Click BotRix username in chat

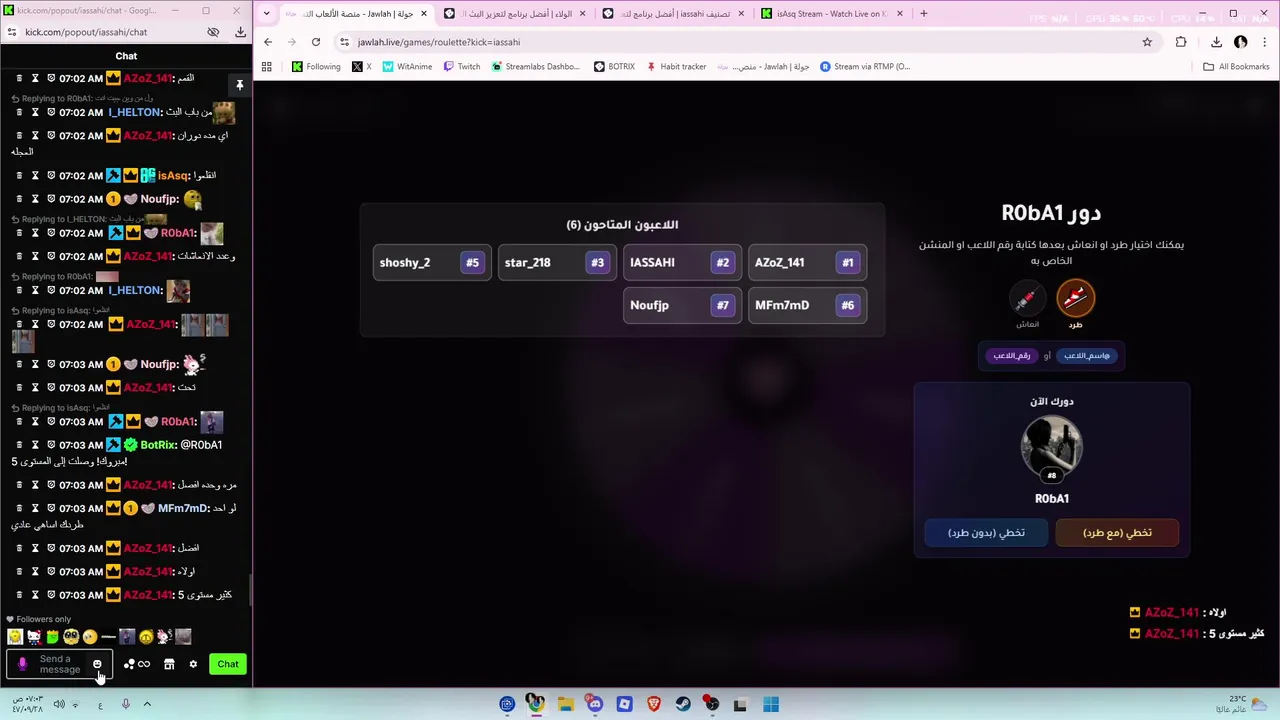click(158, 445)
